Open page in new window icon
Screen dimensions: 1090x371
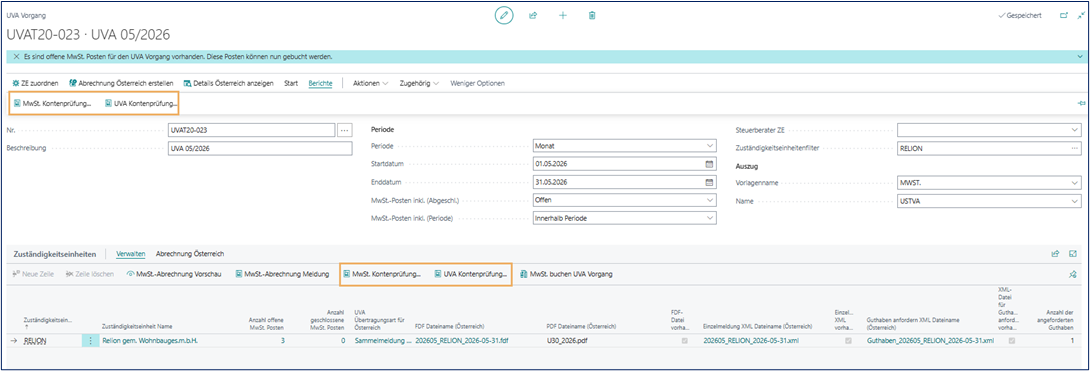1064,15
